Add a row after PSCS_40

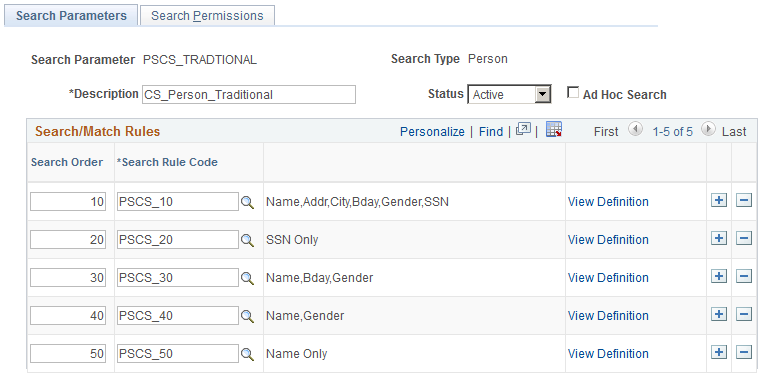pyautogui.click(x=719, y=315)
